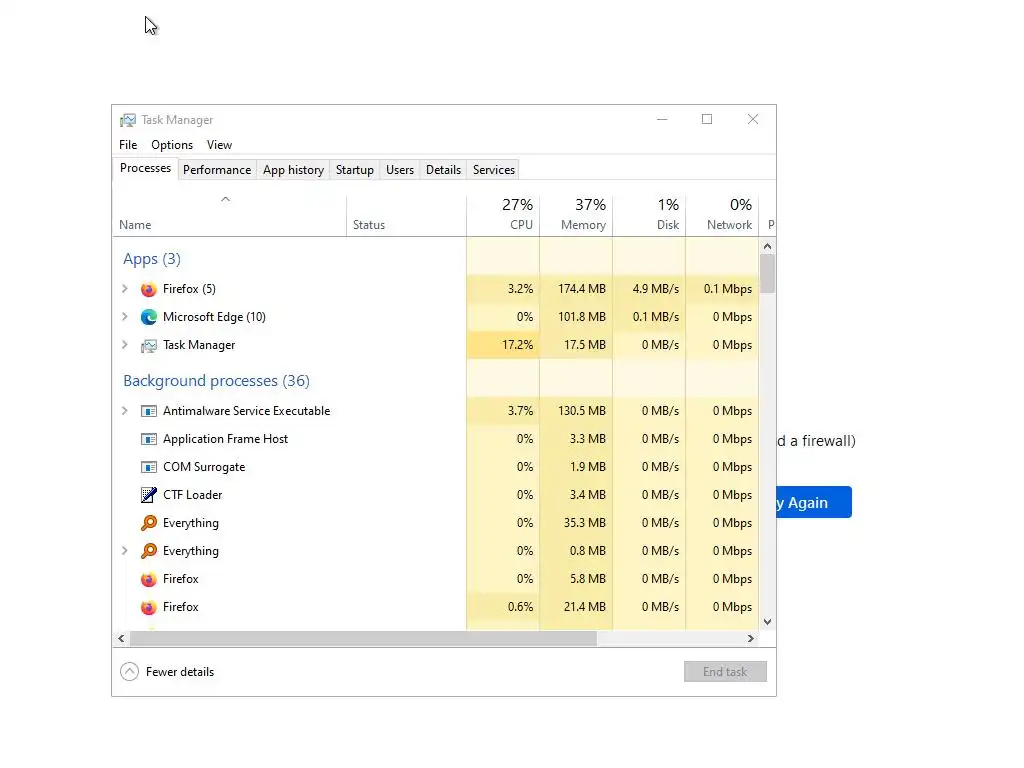Select the CTF Loader process name
Viewport: 1024px width, 768px height.
(x=193, y=496)
